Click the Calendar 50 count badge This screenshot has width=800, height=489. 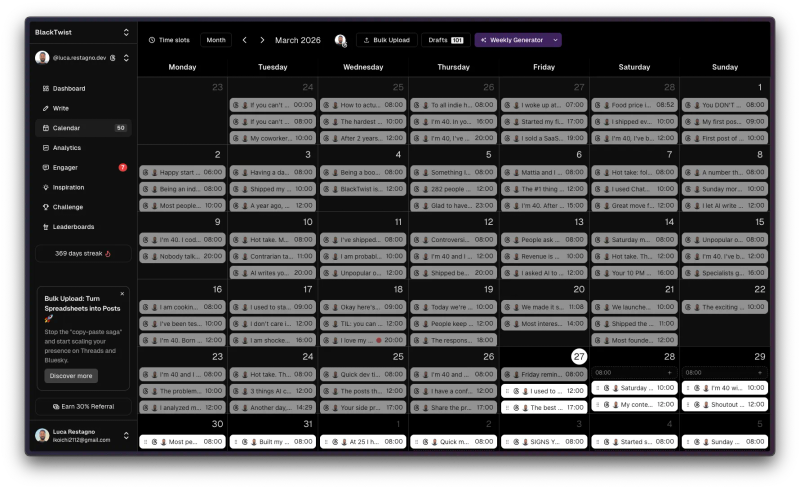pos(120,128)
